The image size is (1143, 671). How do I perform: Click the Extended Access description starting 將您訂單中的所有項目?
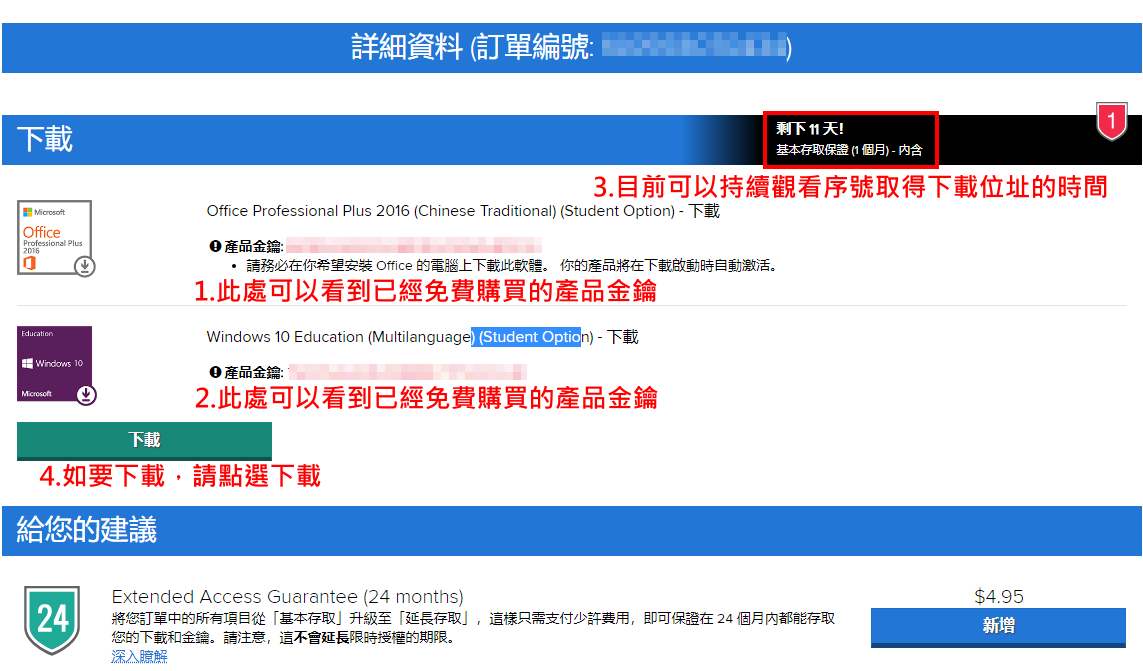473,628
